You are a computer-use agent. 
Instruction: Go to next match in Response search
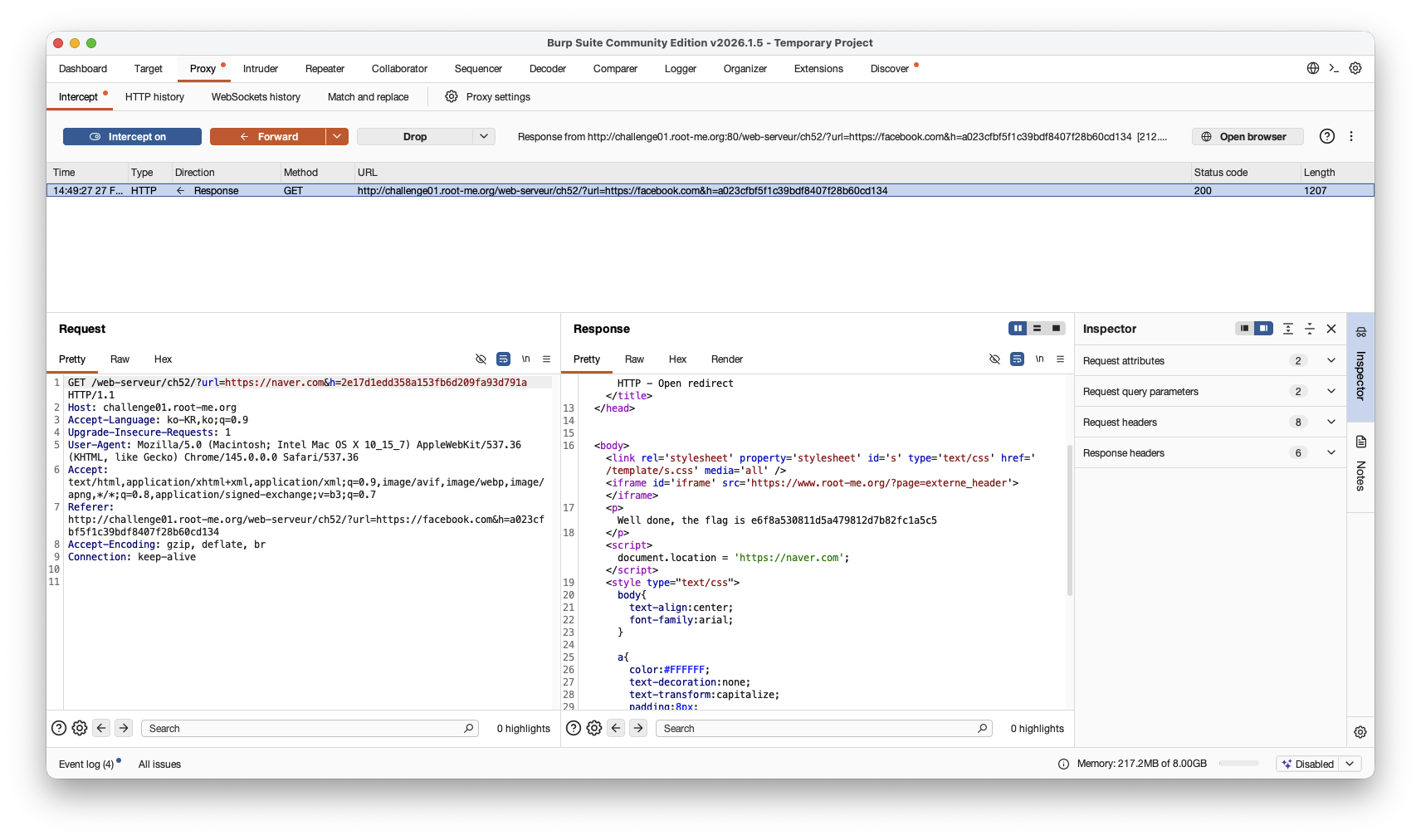click(638, 728)
